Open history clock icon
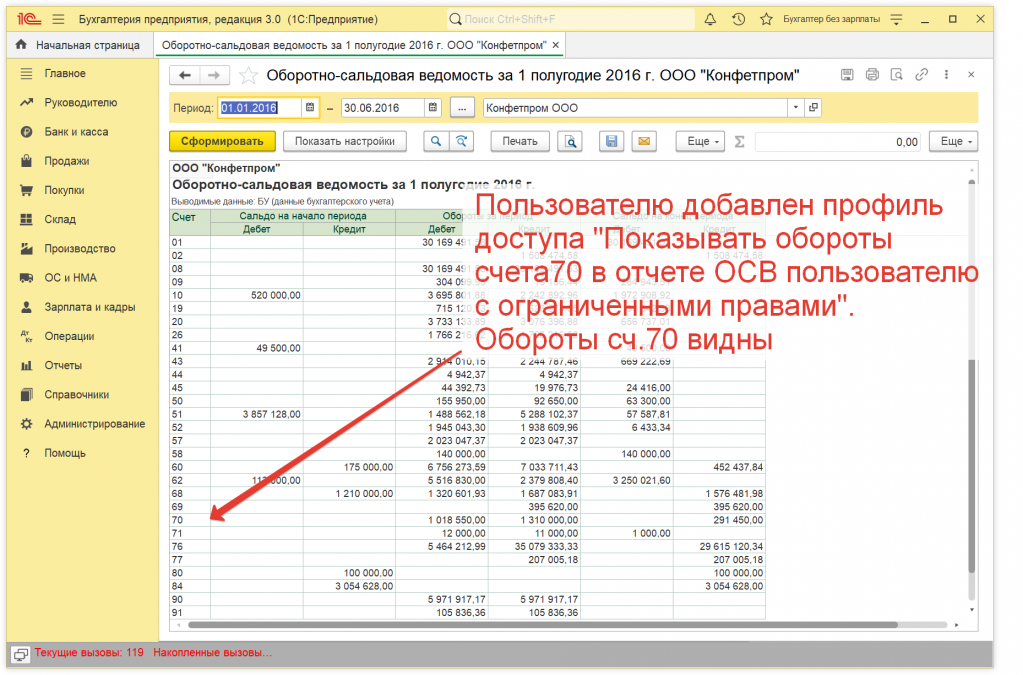 point(738,19)
